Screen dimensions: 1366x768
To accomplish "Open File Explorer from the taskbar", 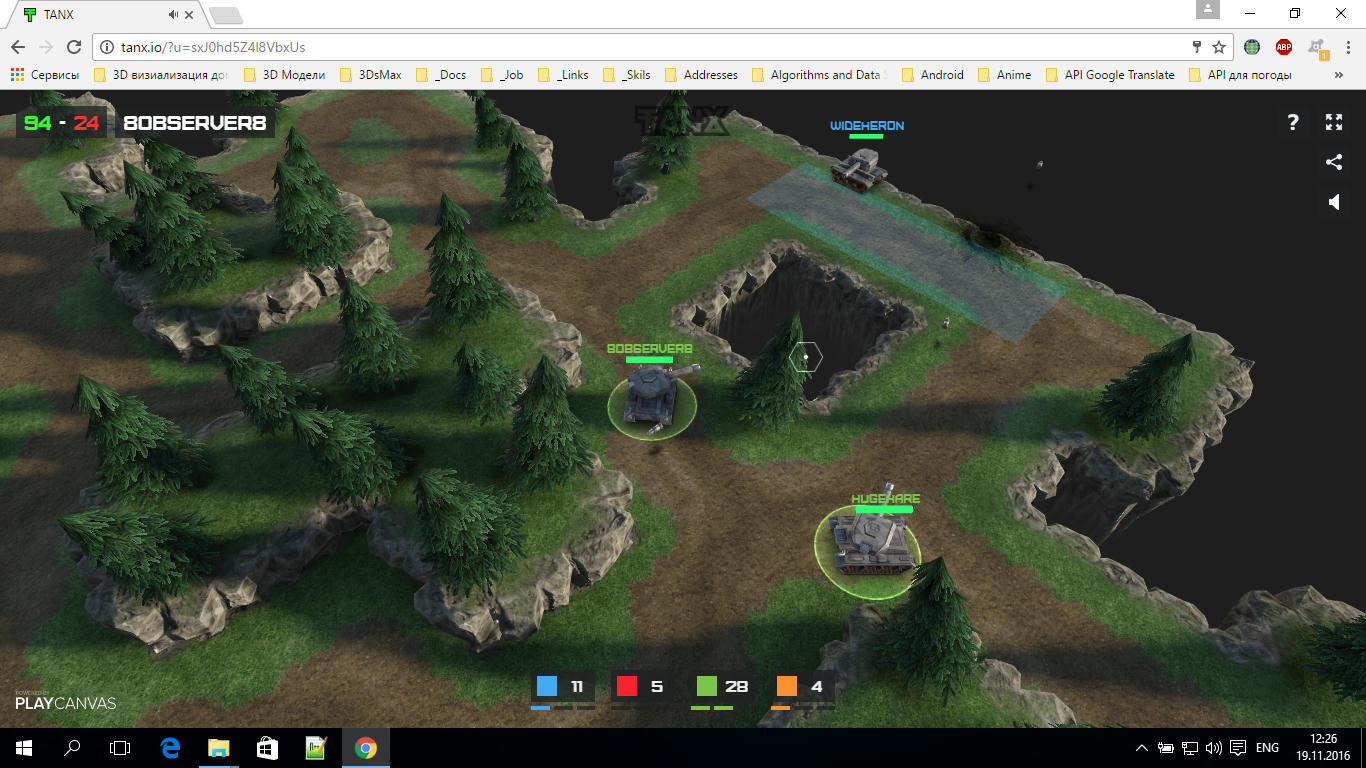I will point(218,748).
